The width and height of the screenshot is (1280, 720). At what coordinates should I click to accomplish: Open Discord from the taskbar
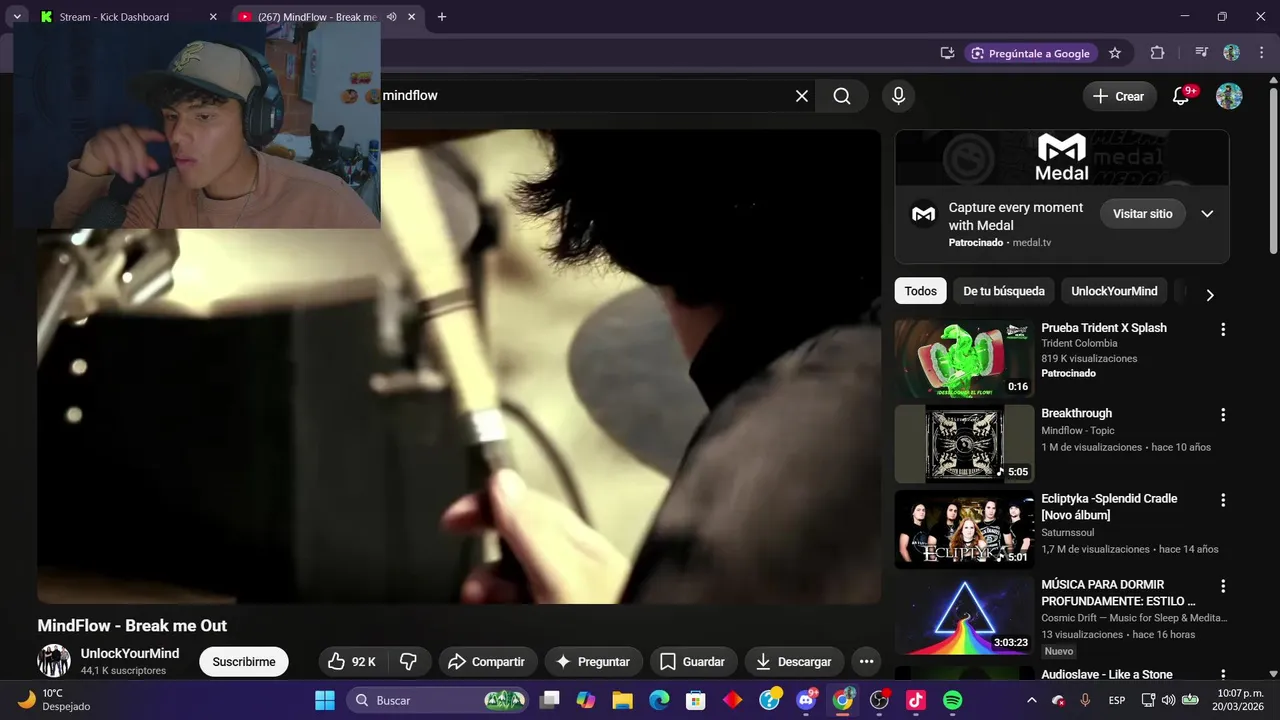coord(806,700)
